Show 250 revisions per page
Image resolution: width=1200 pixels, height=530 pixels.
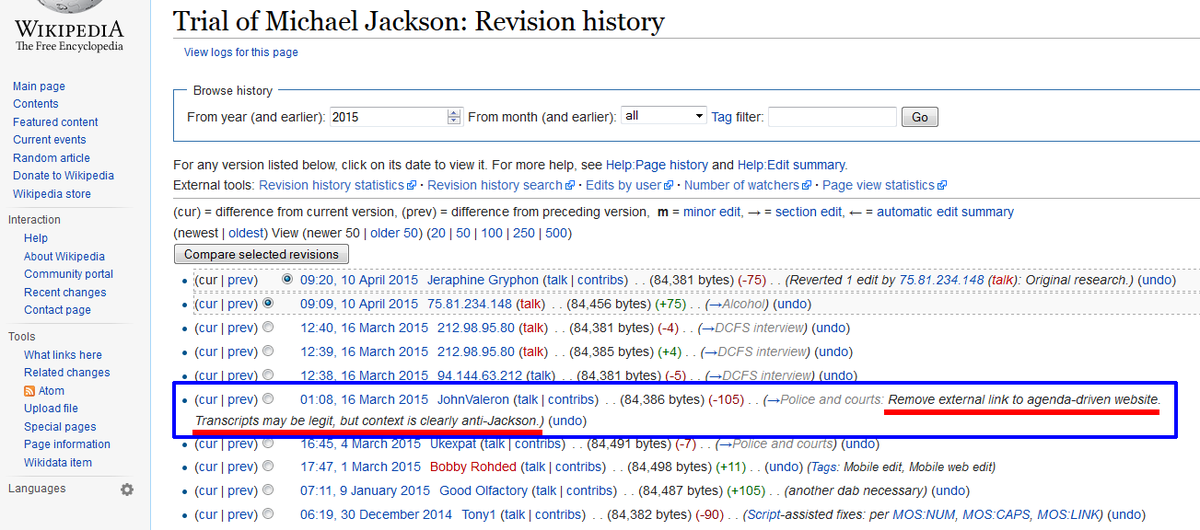pyautogui.click(x=523, y=233)
